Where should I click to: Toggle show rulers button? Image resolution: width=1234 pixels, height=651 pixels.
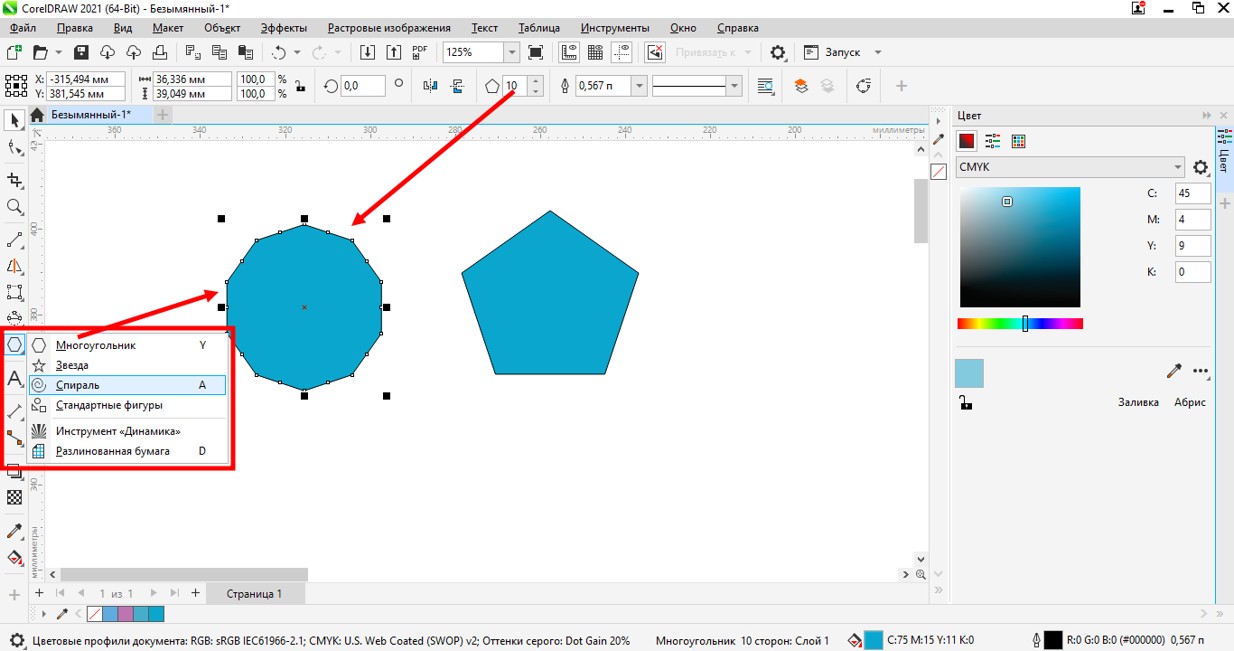pyautogui.click(x=570, y=52)
